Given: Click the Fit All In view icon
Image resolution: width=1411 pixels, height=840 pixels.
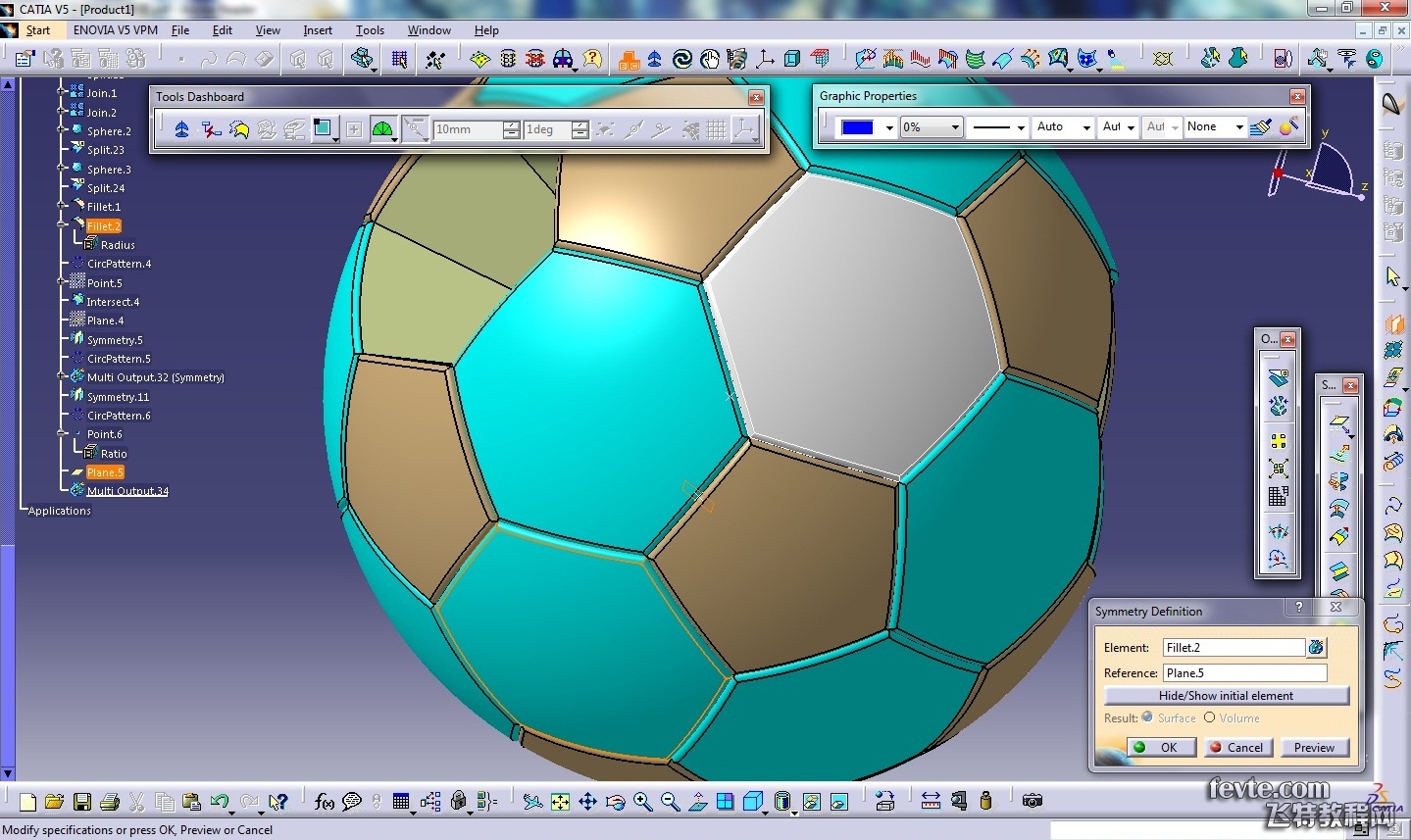Looking at the screenshot, I should [x=560, y=802].
